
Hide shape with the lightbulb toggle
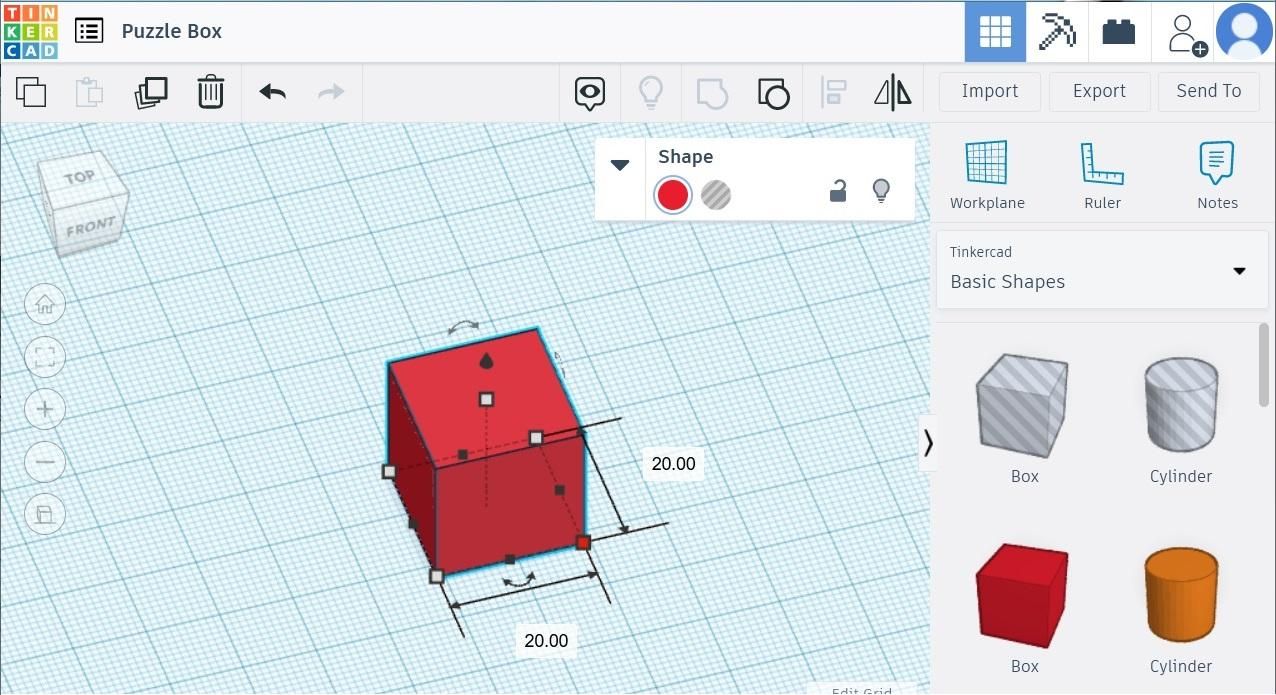(x=881, y=190)
